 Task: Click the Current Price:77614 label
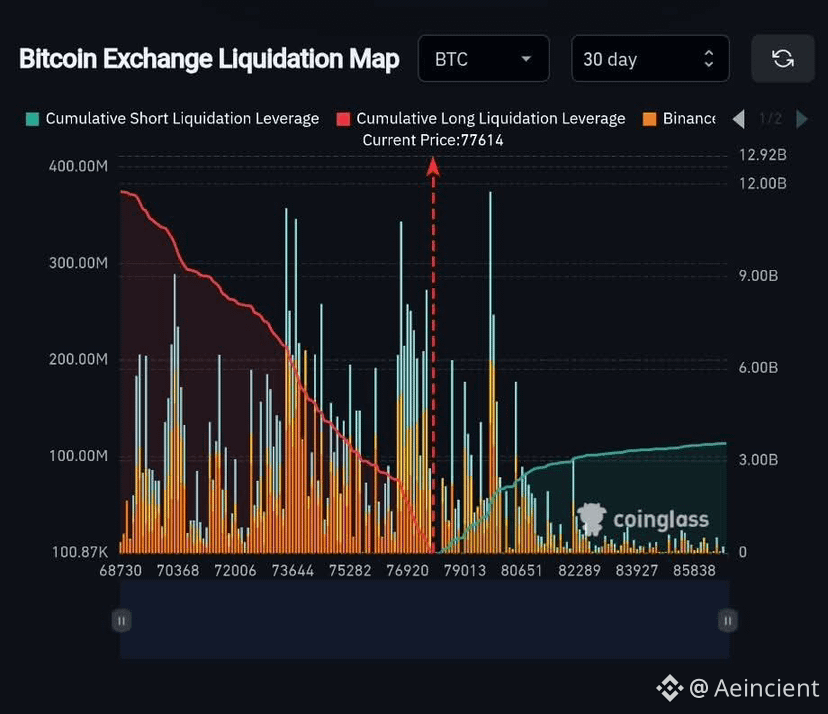[432, 140]
